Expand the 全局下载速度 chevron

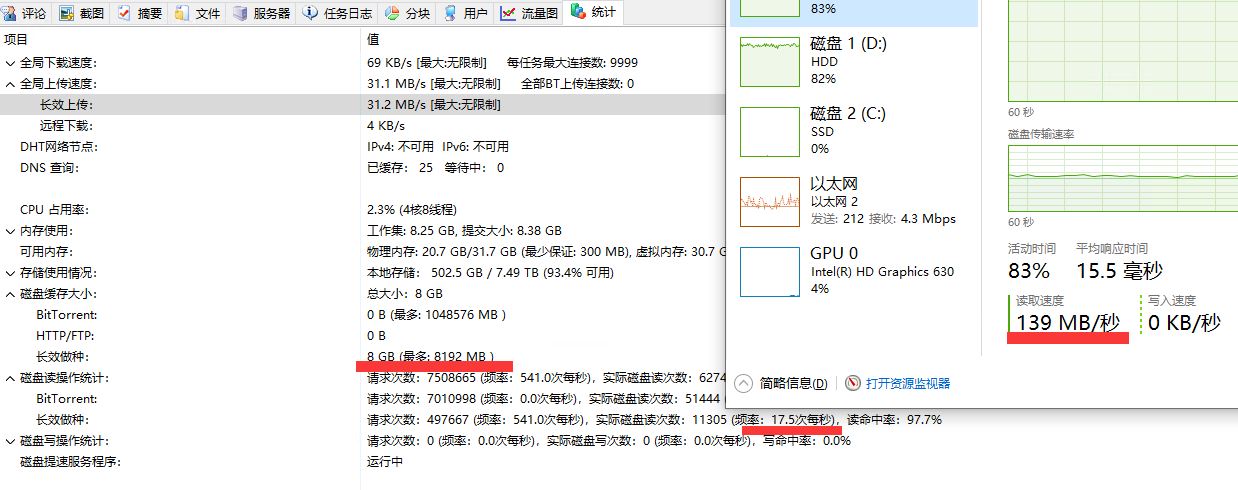(10, 62)
